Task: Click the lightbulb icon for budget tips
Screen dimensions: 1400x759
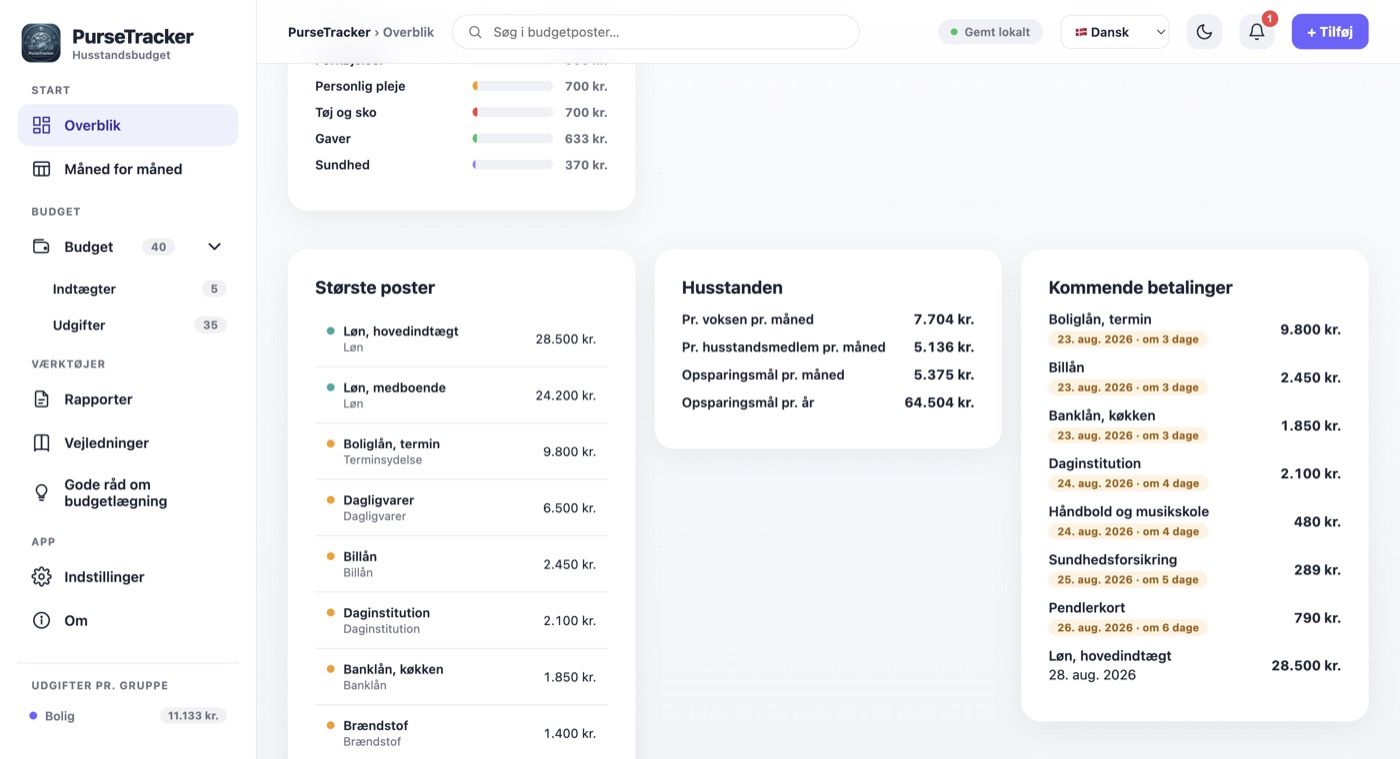Action: (x=41, y=492)
